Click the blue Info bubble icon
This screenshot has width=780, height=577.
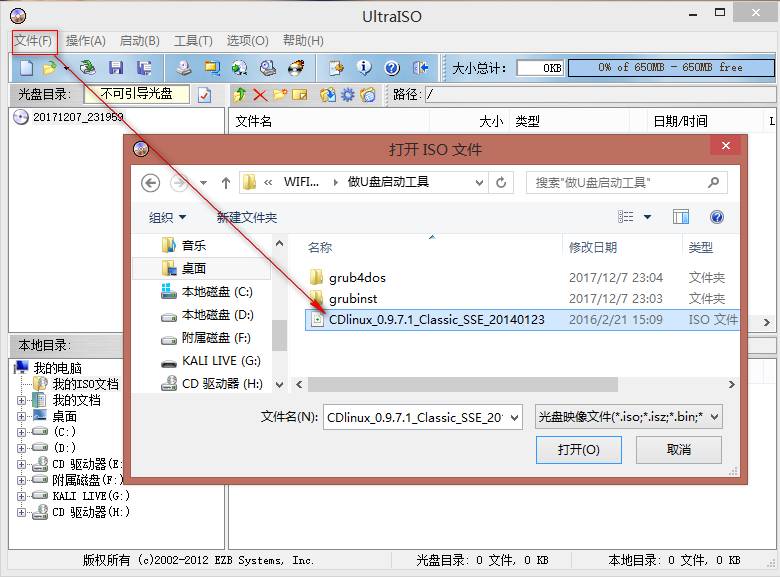364,68
